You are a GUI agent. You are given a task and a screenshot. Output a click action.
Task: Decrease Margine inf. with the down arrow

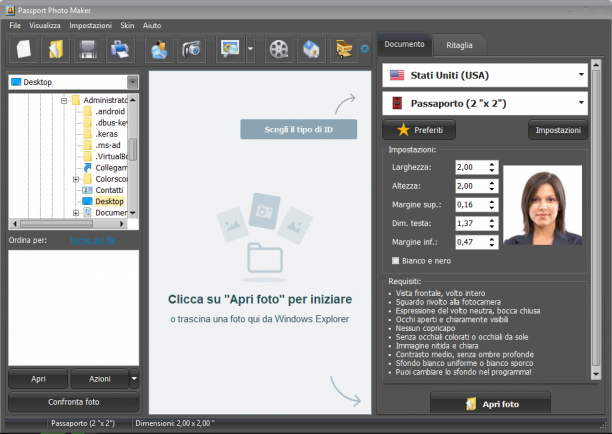point(492,245)
